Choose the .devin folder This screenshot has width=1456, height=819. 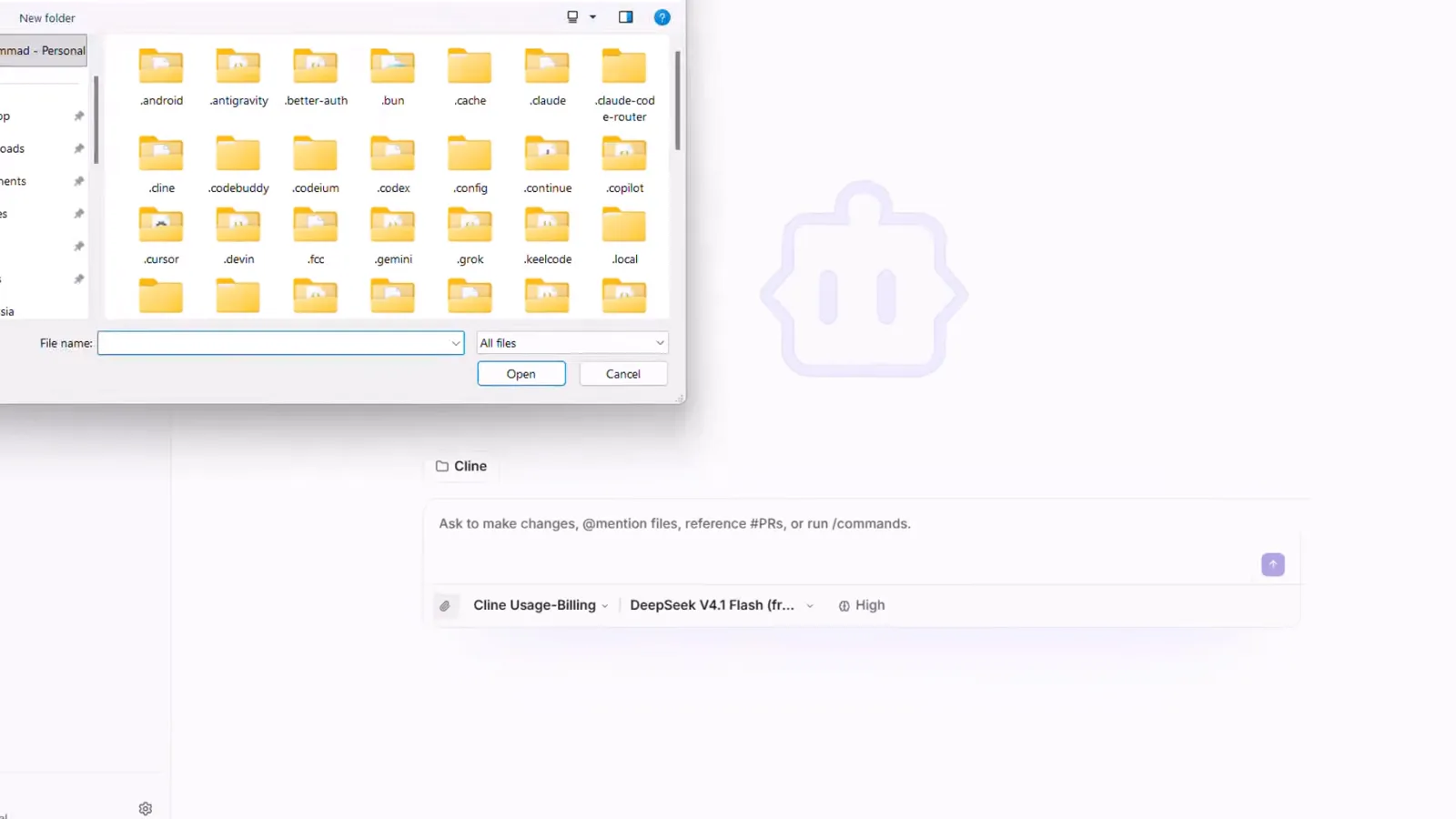[x=238, y=237]
